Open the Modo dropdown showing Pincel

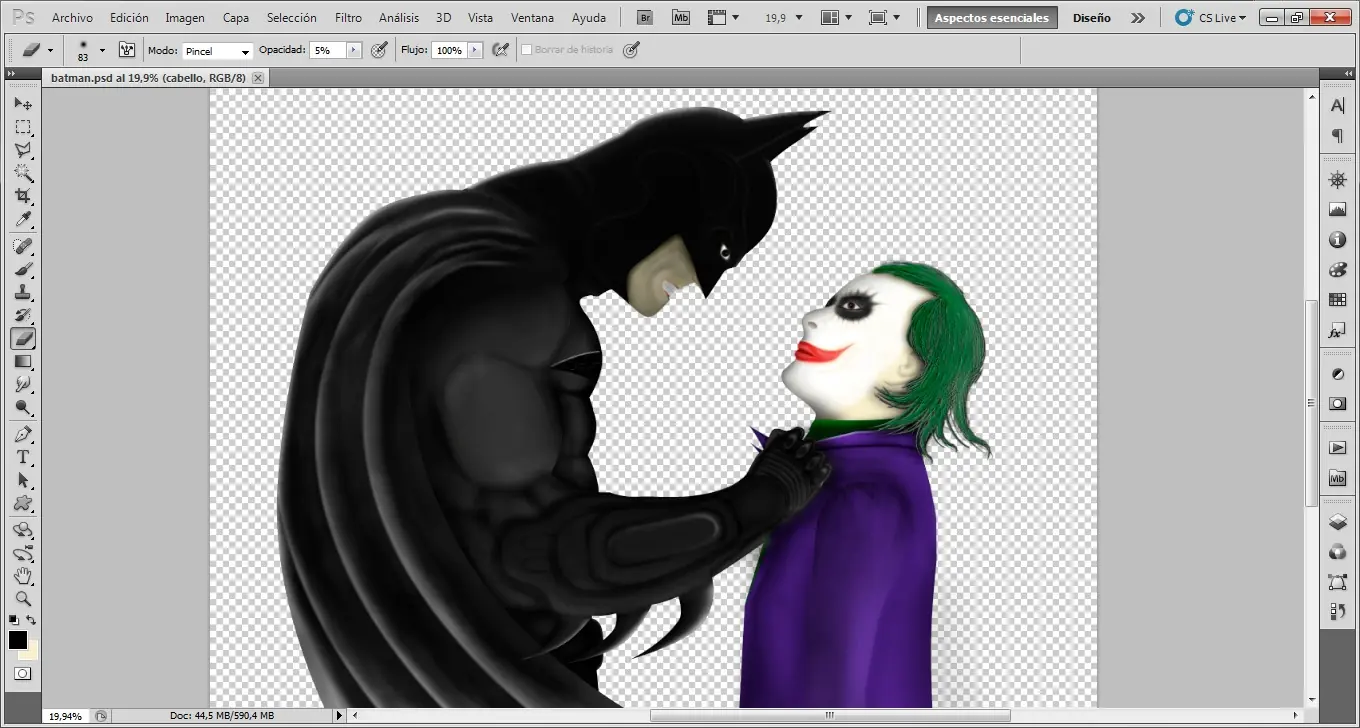point(218,50)
